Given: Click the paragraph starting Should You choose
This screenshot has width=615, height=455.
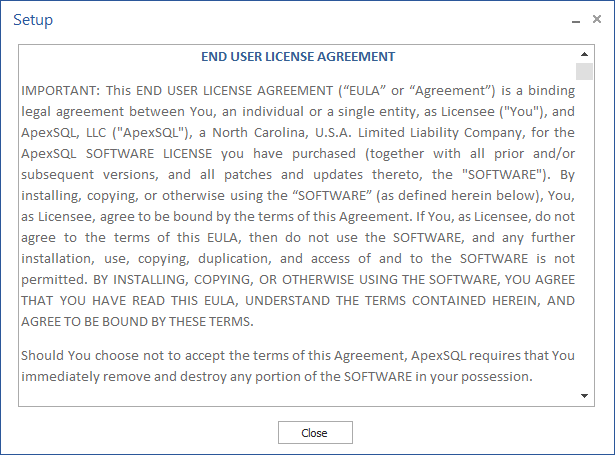Looking at the screenshot, I should click(298, 366).
